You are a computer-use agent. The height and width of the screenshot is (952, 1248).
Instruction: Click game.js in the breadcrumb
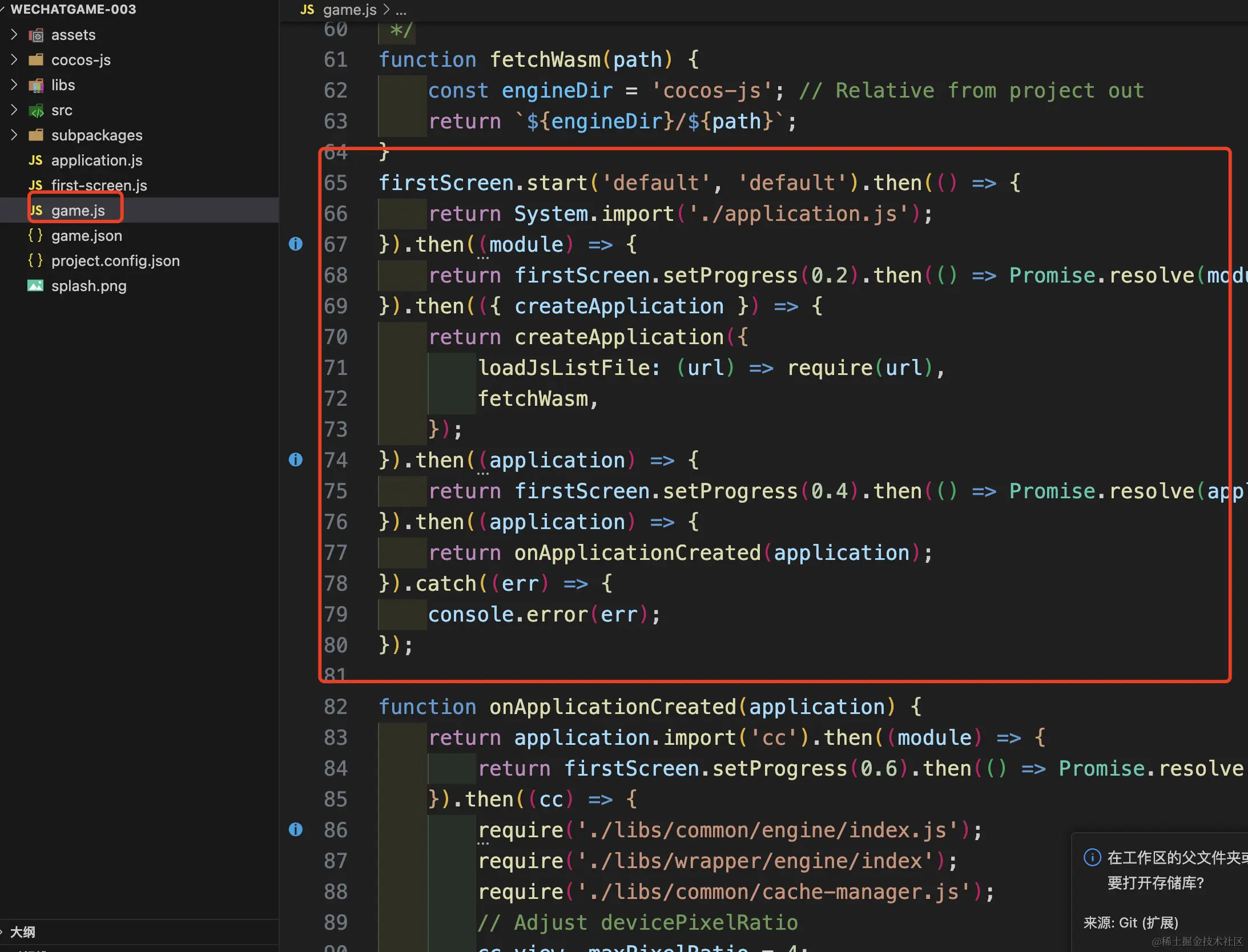coord(349,10)
